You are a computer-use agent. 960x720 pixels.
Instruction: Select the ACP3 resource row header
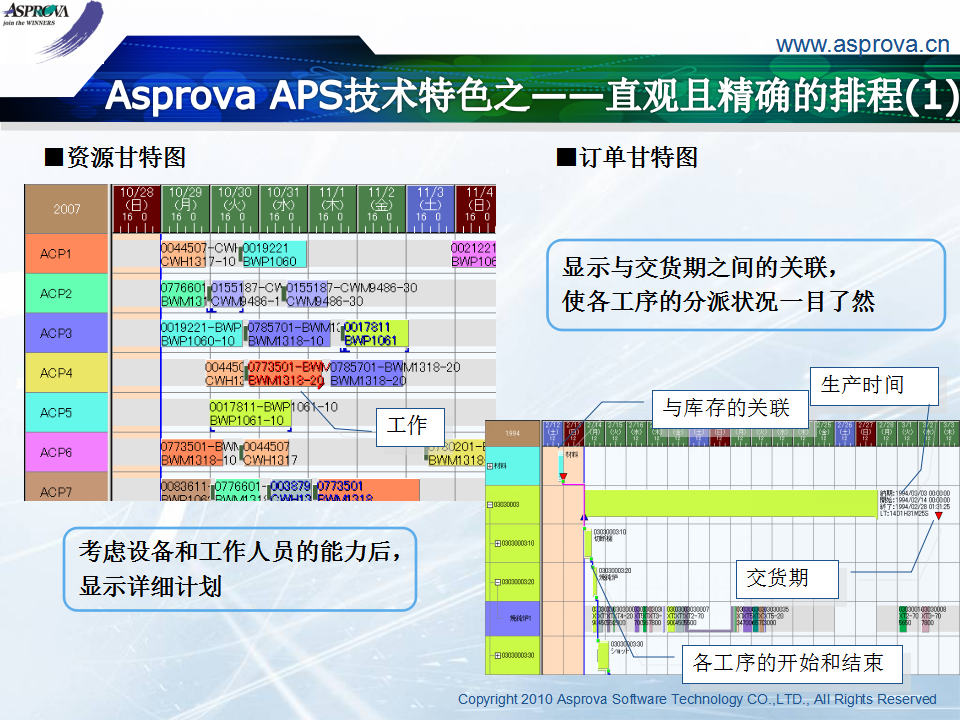click(66, 333)
